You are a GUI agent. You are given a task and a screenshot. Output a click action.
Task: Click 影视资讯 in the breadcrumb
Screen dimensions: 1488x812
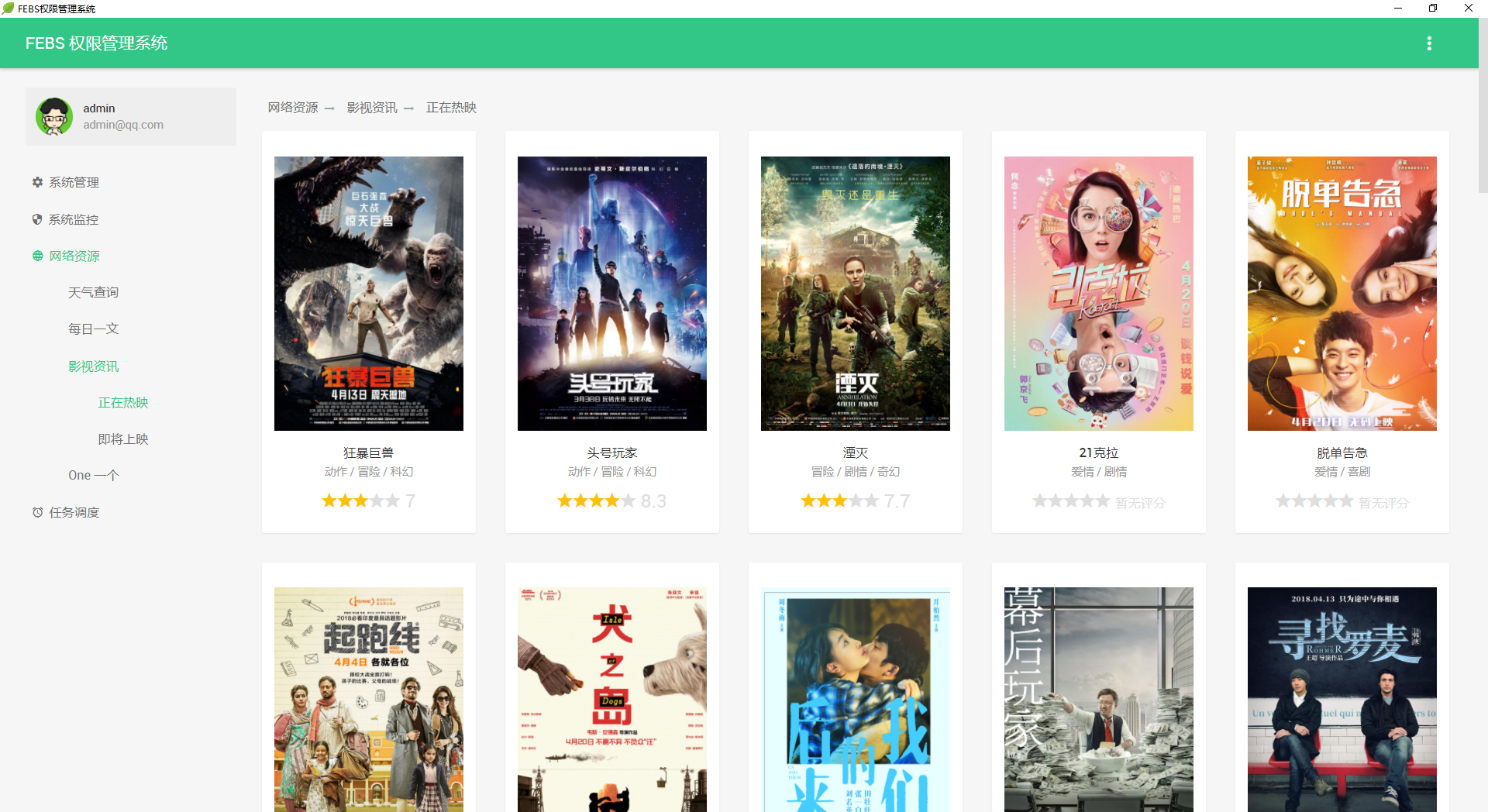[372, 108]
